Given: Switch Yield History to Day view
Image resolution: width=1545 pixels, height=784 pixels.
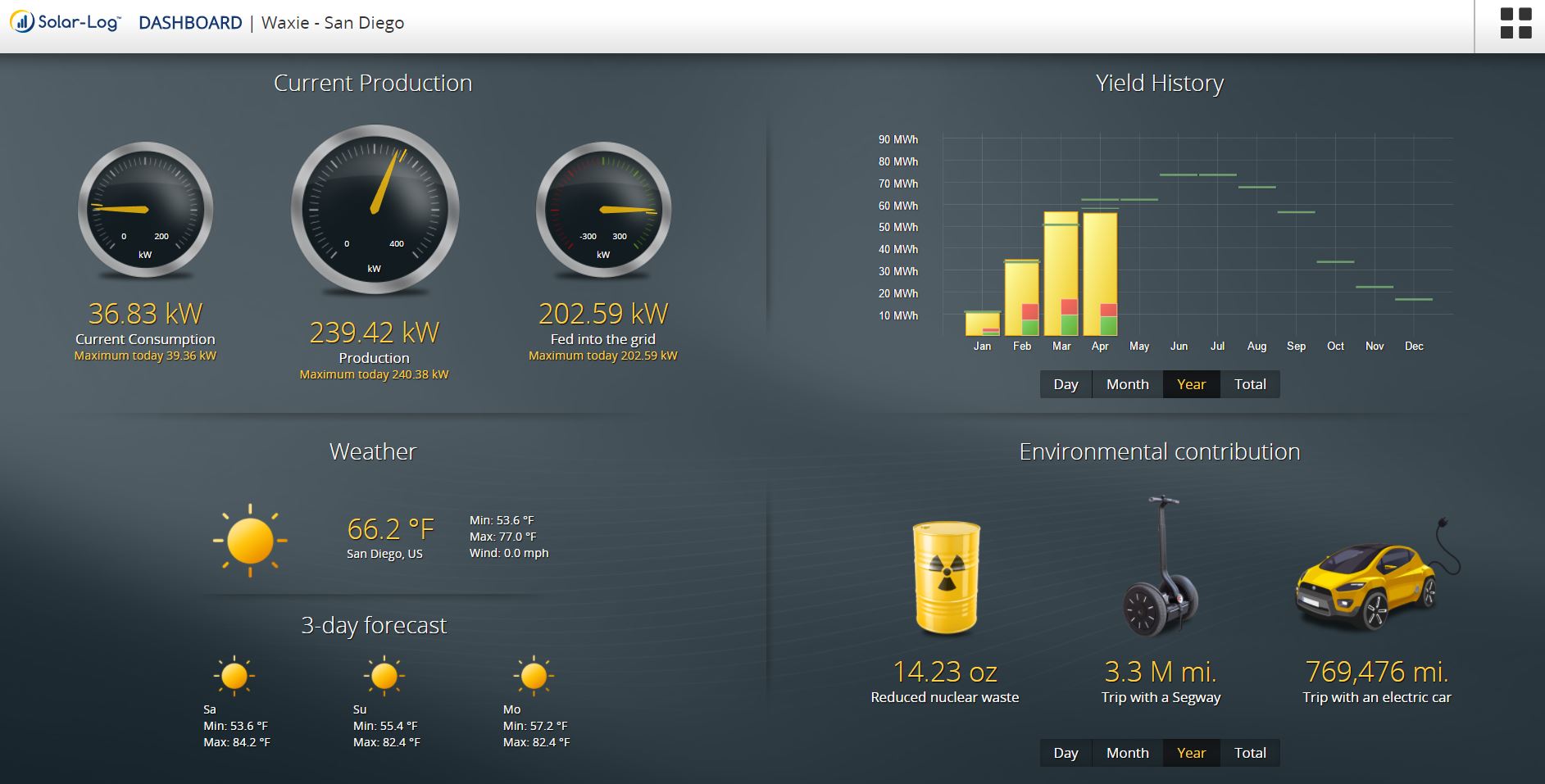Looking at the screenshot, I should (1066, 384).
